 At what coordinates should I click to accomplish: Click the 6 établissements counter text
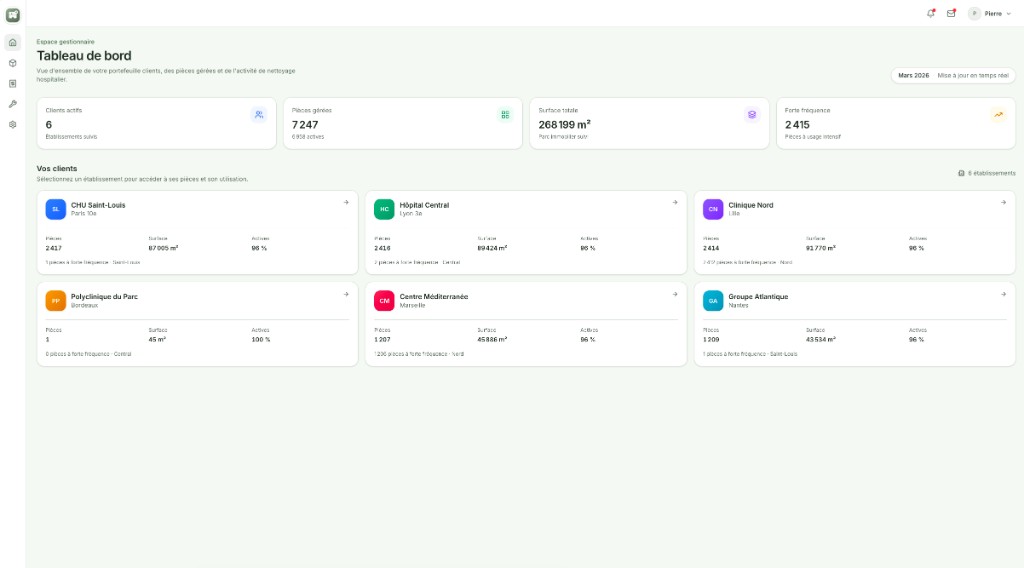pyautogui.click(x=991, y=173)
